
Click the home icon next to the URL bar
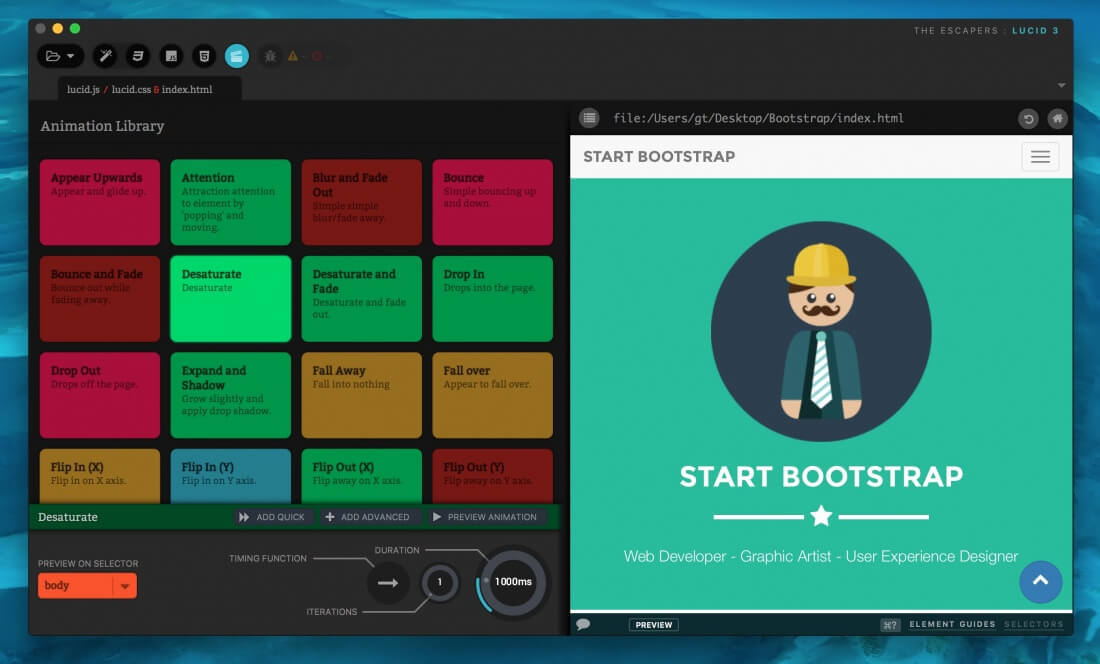pos(1057,118)
